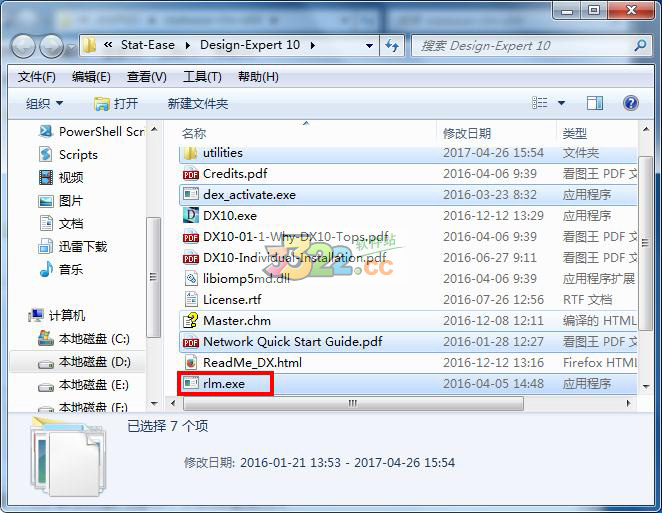Image resolution: width=662 pixels, height=513 pixels.
Task: Click the PowerShell Scripts sidebar icon
Action: pos(46,132)
